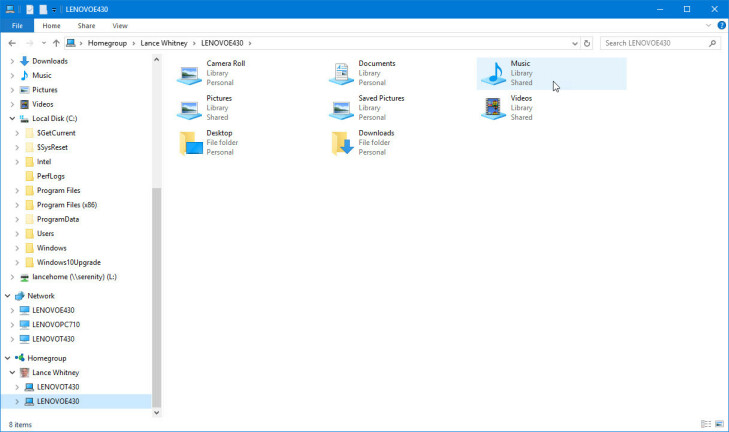Open the Videos library film icon
The height and width of the screenshot is (432, 729).
(493, 109)
